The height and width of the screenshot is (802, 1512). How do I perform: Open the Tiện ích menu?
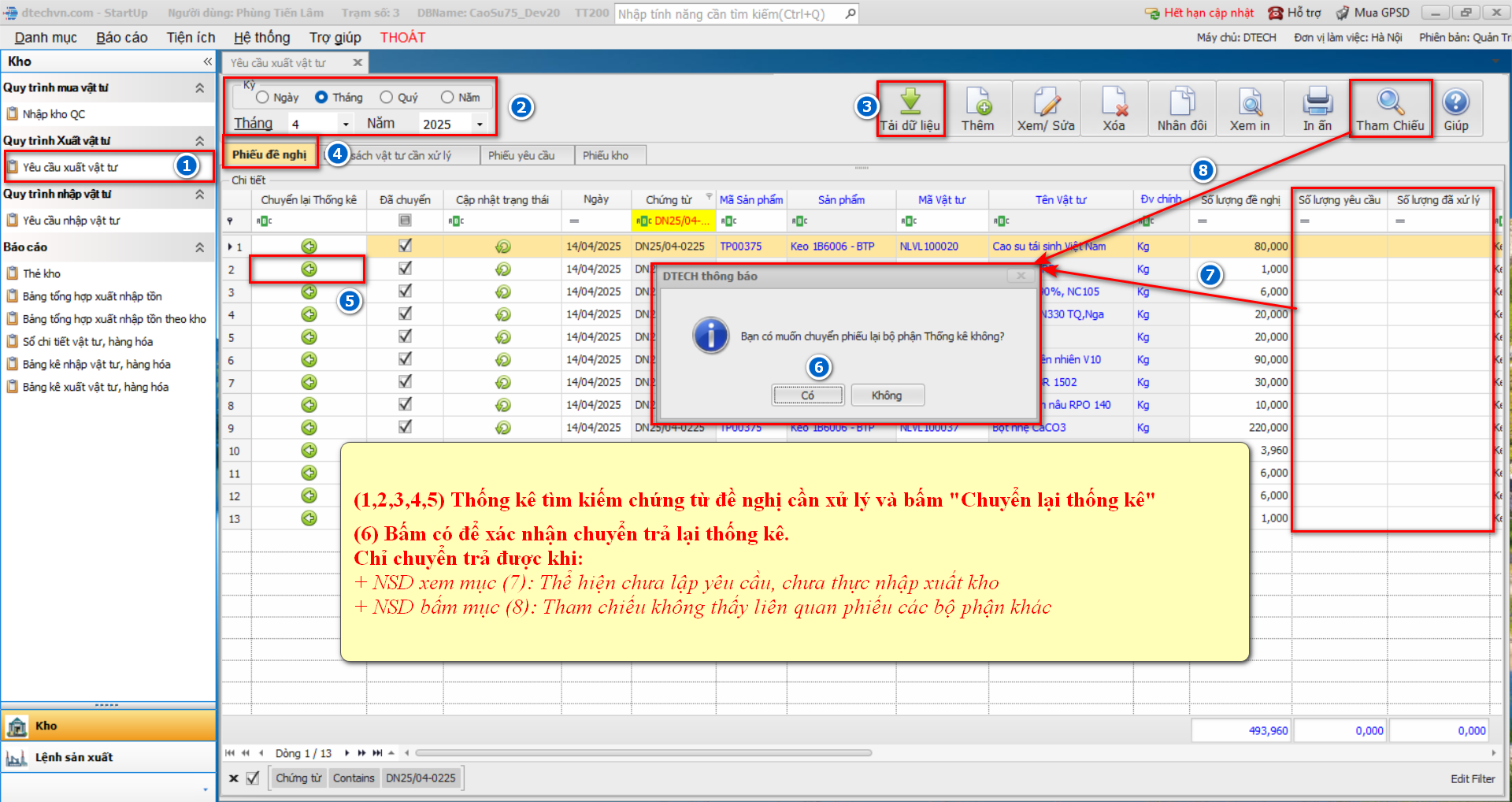point(191,38)
